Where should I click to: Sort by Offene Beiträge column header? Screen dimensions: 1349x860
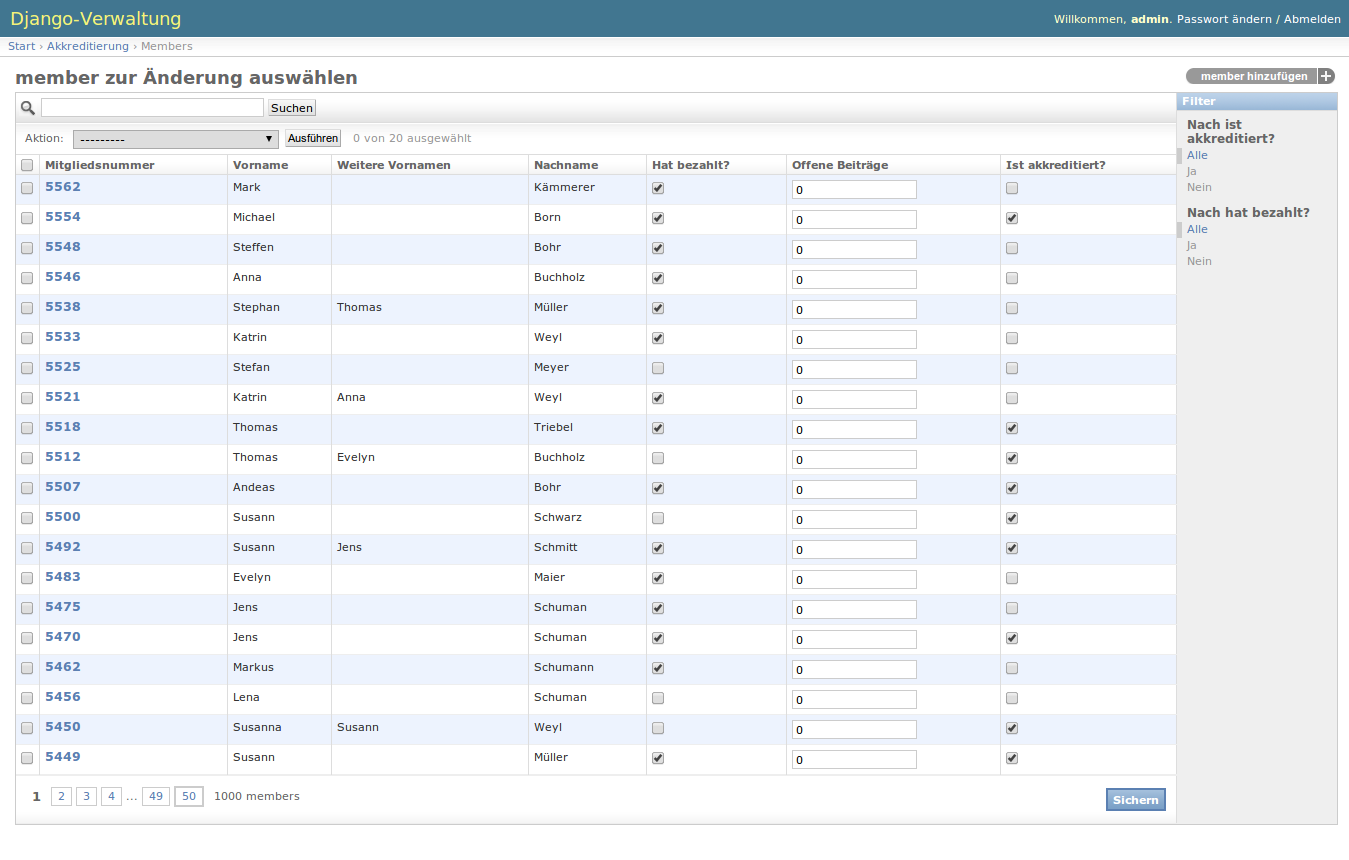(x=840, y=165)
